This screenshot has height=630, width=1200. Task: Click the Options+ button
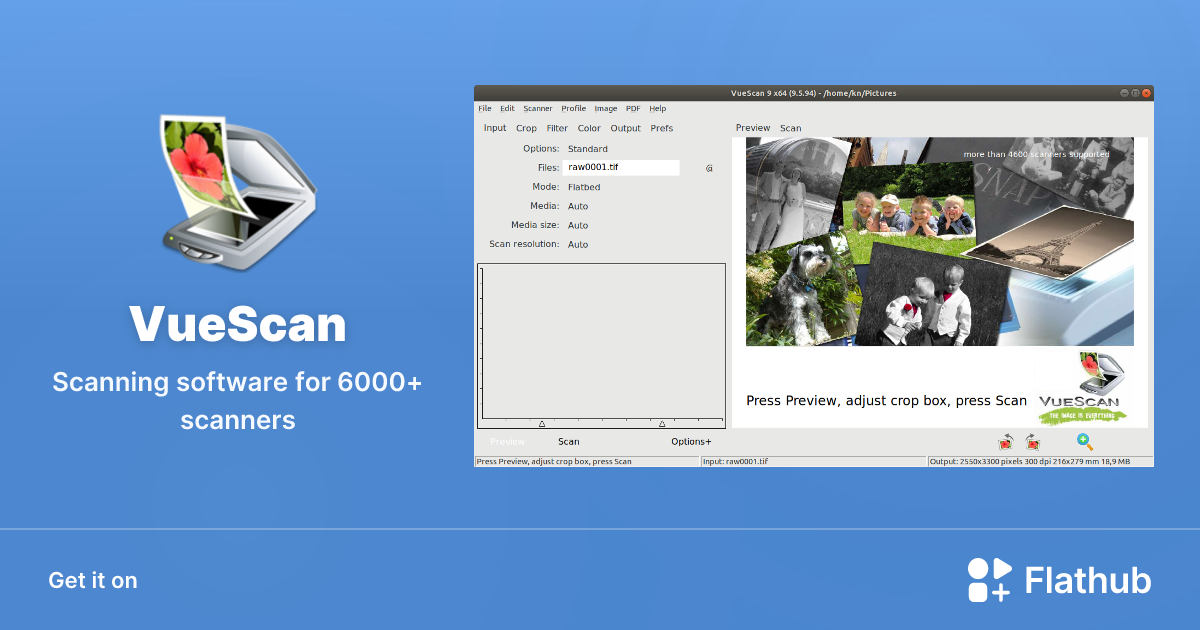coord(691,441)
